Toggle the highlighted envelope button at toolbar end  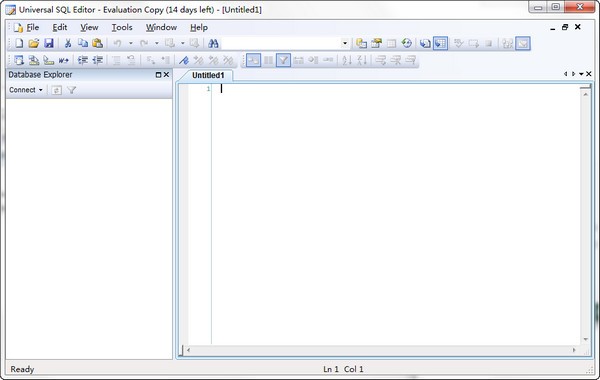pyautogui.click(x=523, y=43)
